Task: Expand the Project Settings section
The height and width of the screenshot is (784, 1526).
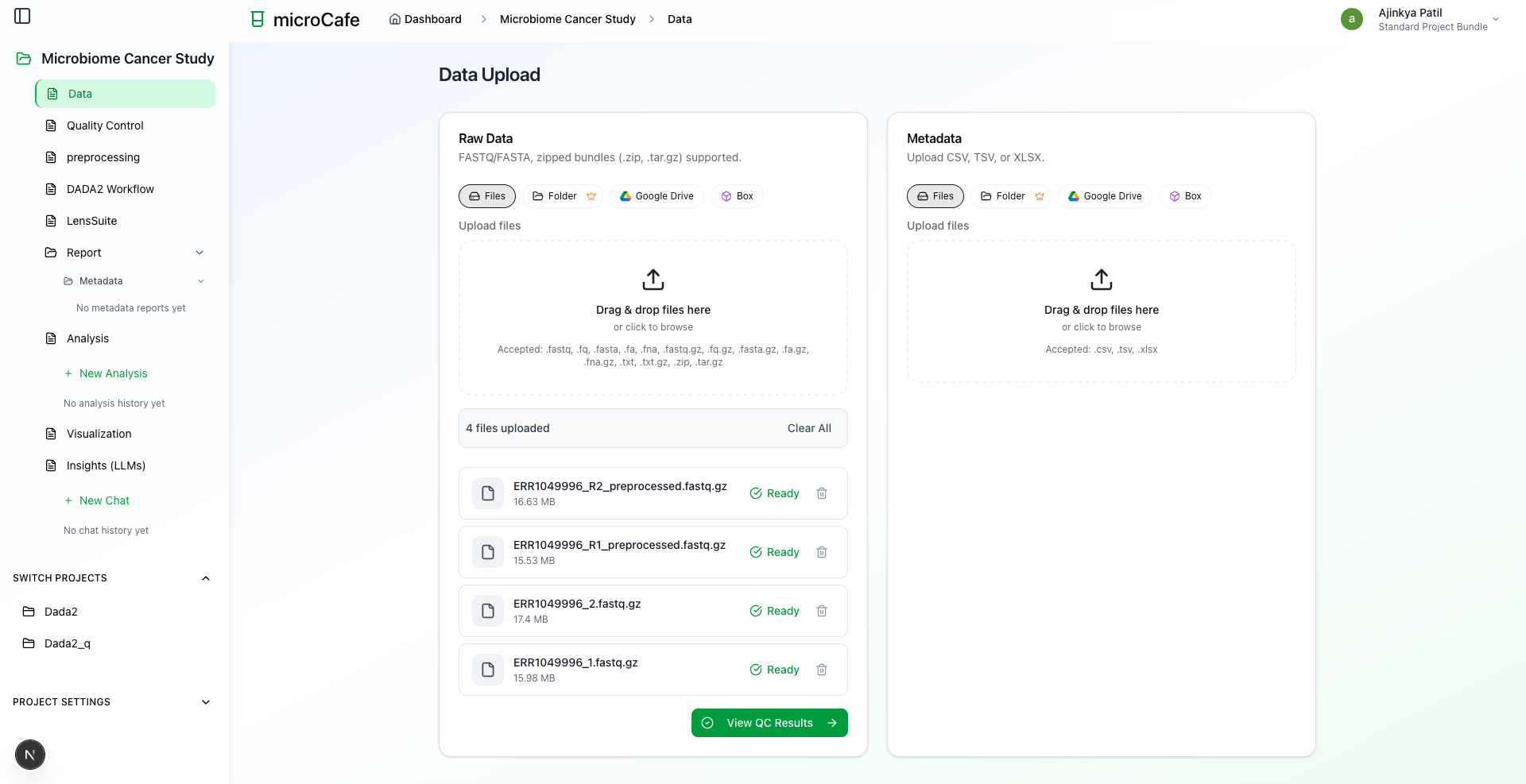Action: click(x=206, y=702)
